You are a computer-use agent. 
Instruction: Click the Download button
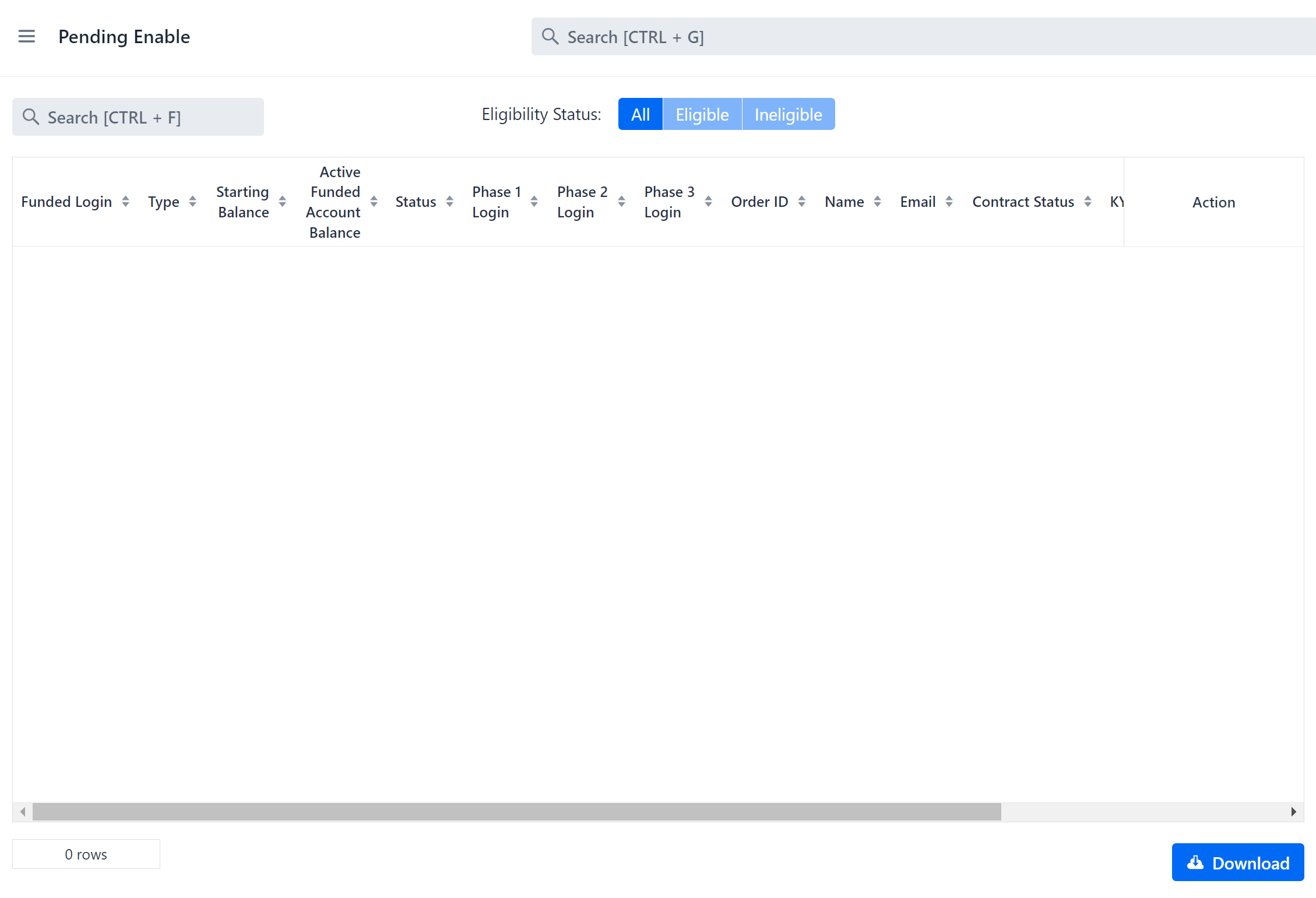click(x=1238, y=862)
